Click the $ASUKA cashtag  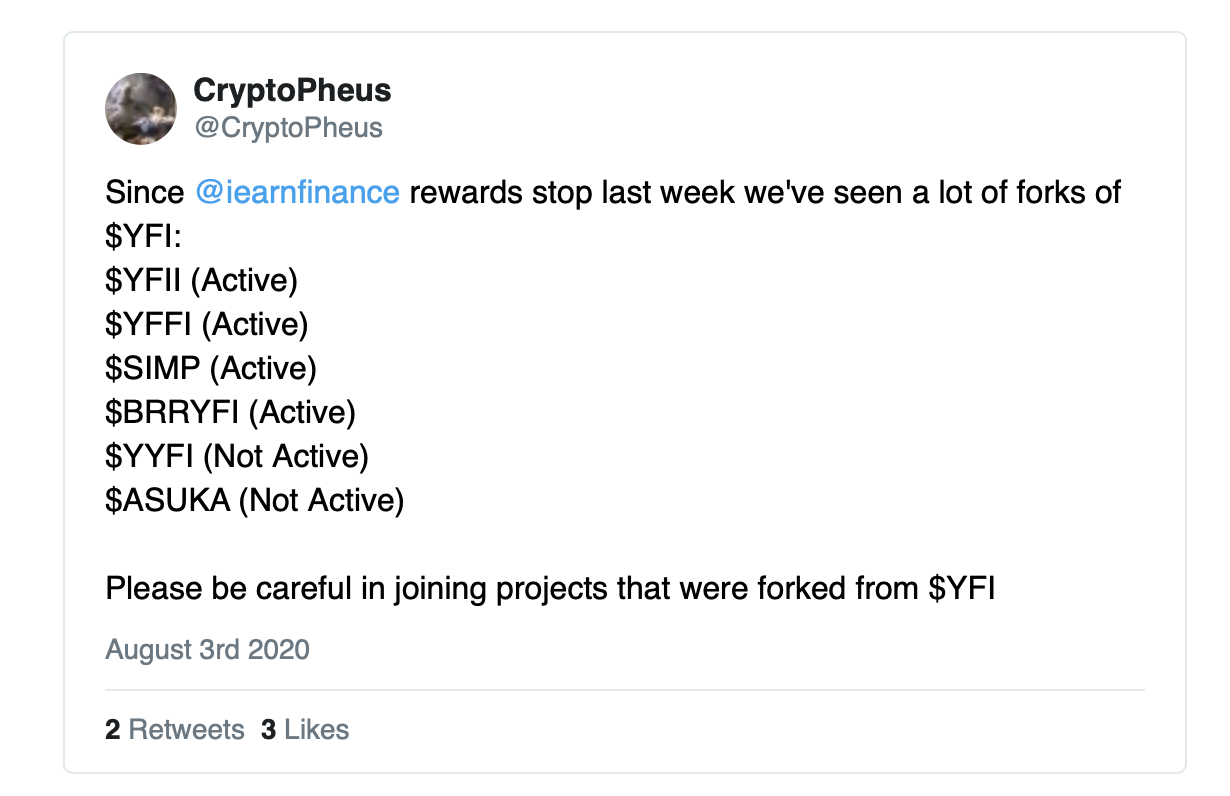167,500
